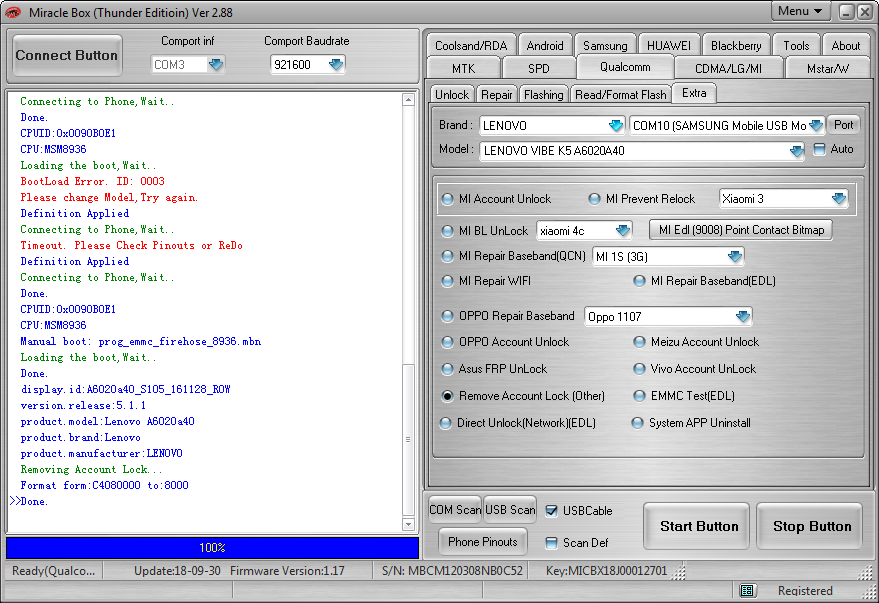
Task: Open the Read/Format Flash sub-tab
Action: click(621, 94)
